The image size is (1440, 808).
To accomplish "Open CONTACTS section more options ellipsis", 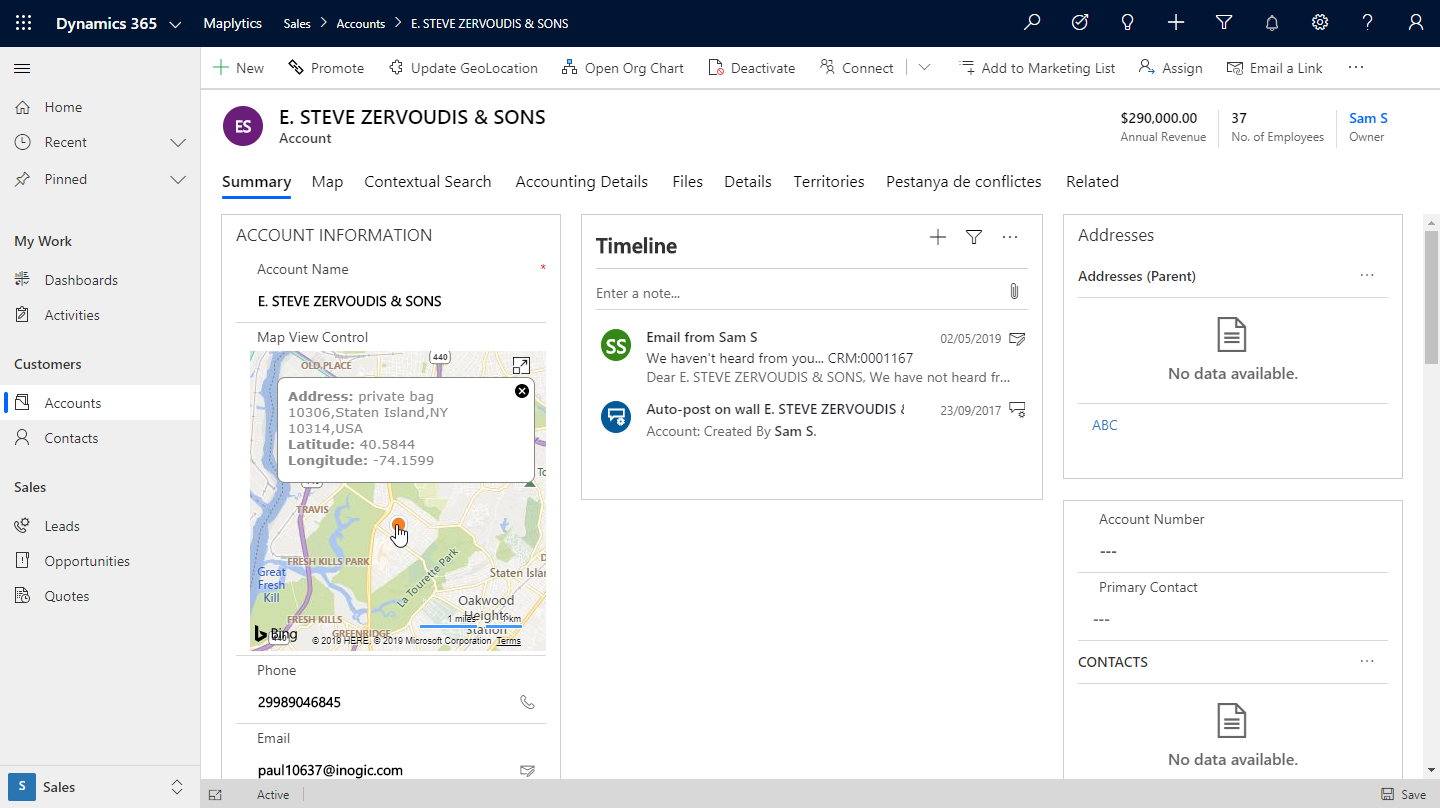I will pos(1367,662).
